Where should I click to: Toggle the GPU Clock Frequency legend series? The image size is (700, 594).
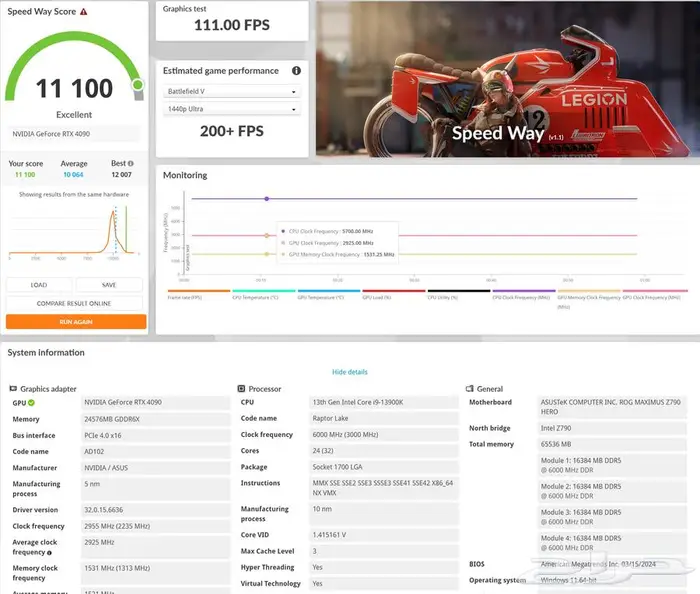pos(655,294)
